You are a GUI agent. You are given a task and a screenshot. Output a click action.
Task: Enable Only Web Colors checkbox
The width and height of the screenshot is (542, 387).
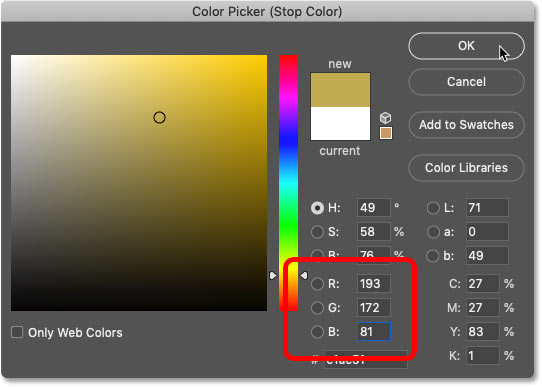(x=17, y=332)
